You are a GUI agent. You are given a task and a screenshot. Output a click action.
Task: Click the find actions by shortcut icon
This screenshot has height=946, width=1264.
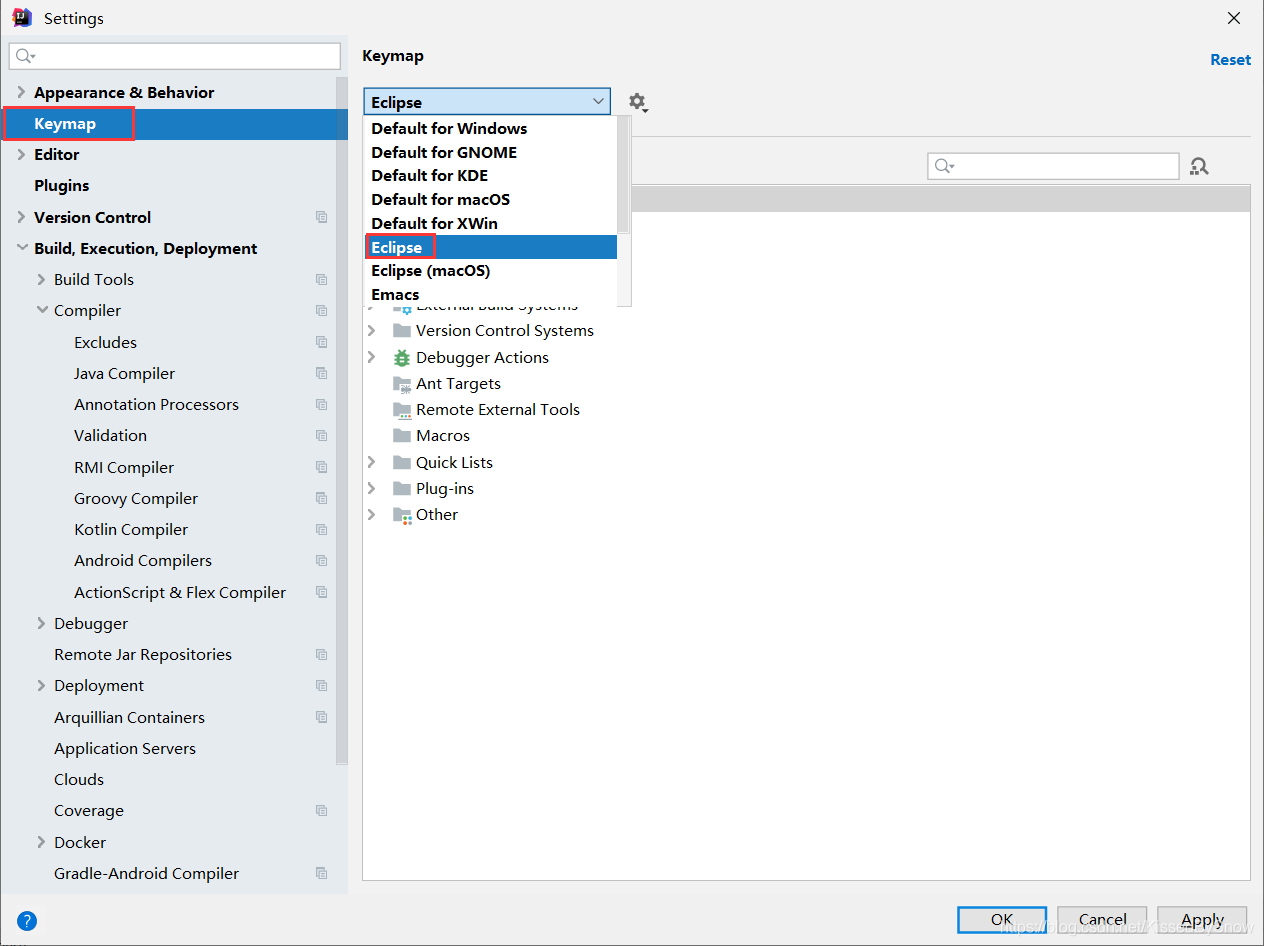point(1199,166)
